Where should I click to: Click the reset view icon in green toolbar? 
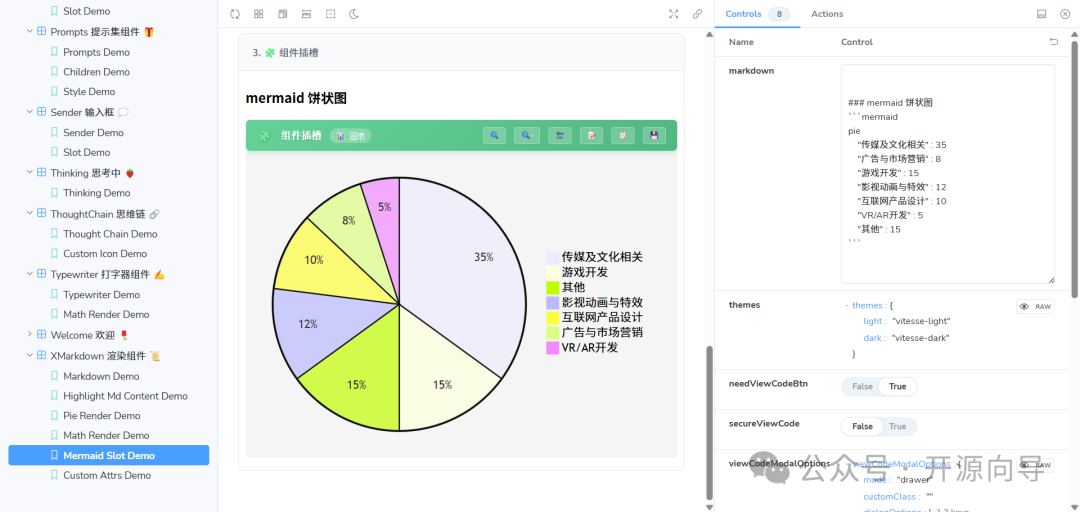click(x=560, y=136)
